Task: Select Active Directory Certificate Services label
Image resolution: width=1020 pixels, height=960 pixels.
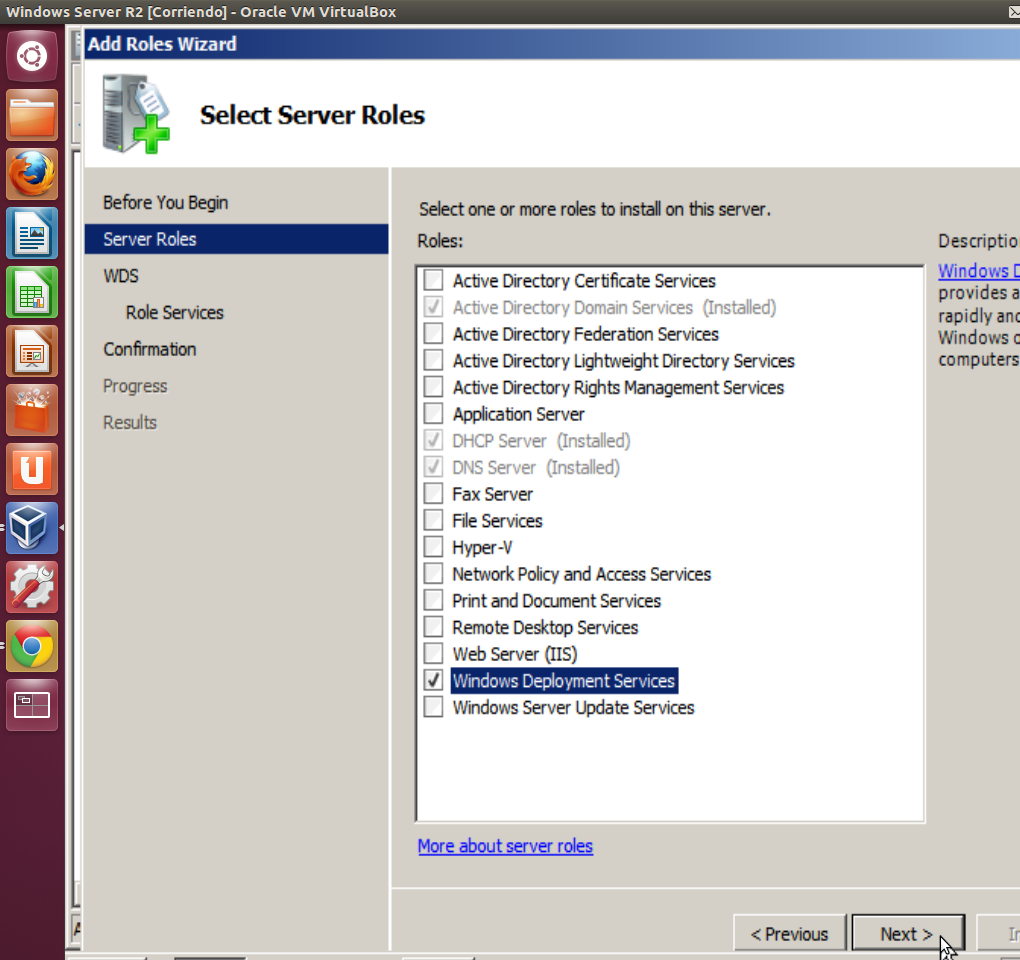Action: coord(584,280)
